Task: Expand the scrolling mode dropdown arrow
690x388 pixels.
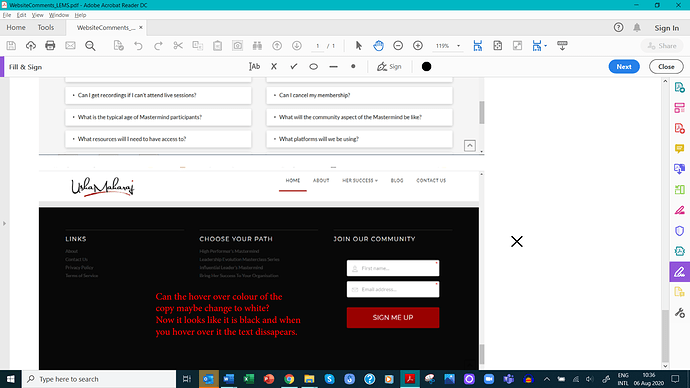Action: pyautogui.click(x=546, y=46)
